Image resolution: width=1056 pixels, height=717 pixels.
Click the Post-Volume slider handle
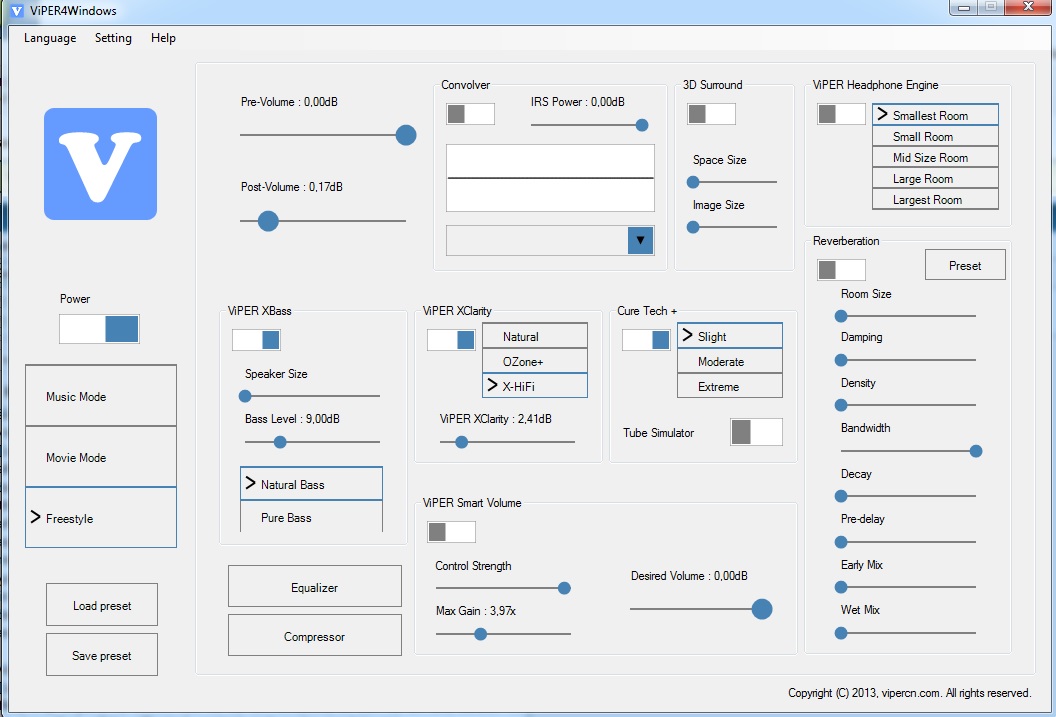pos(268,221)
